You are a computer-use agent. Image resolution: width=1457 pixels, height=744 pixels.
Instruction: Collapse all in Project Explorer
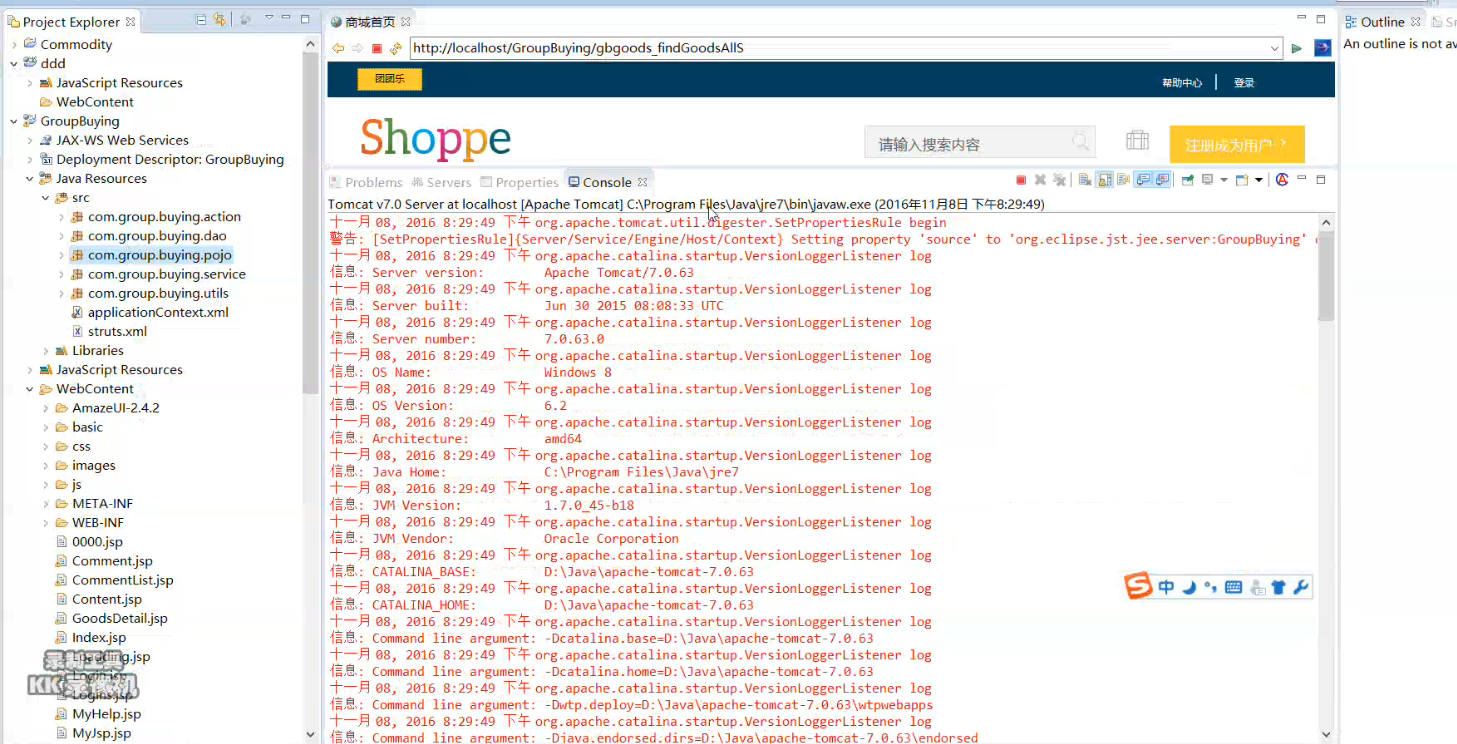[x=201, y=20]
